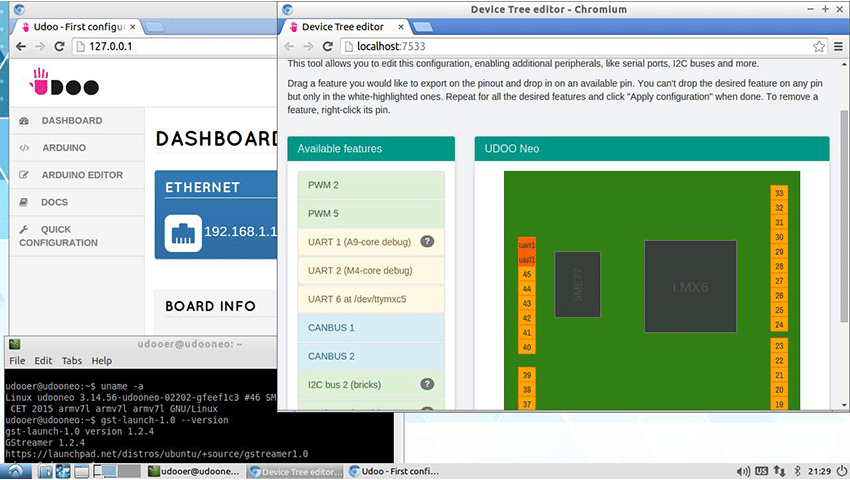This screenshot has width=850, height=480.
Task: Select I2C bus 2 (bricks) feature
Action: (x=371, y=385)
